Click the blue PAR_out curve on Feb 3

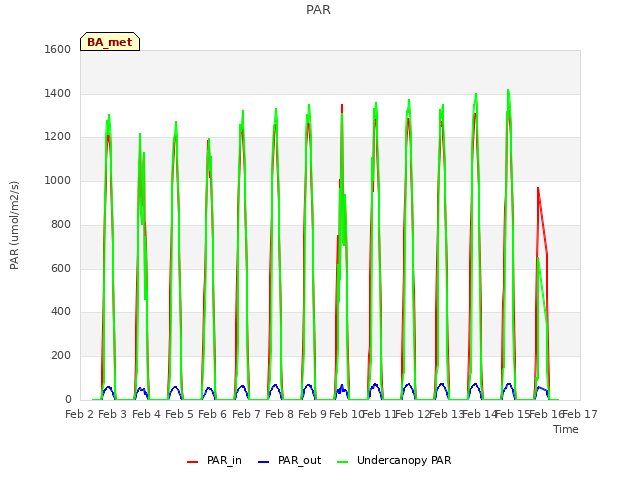[109, 387]
